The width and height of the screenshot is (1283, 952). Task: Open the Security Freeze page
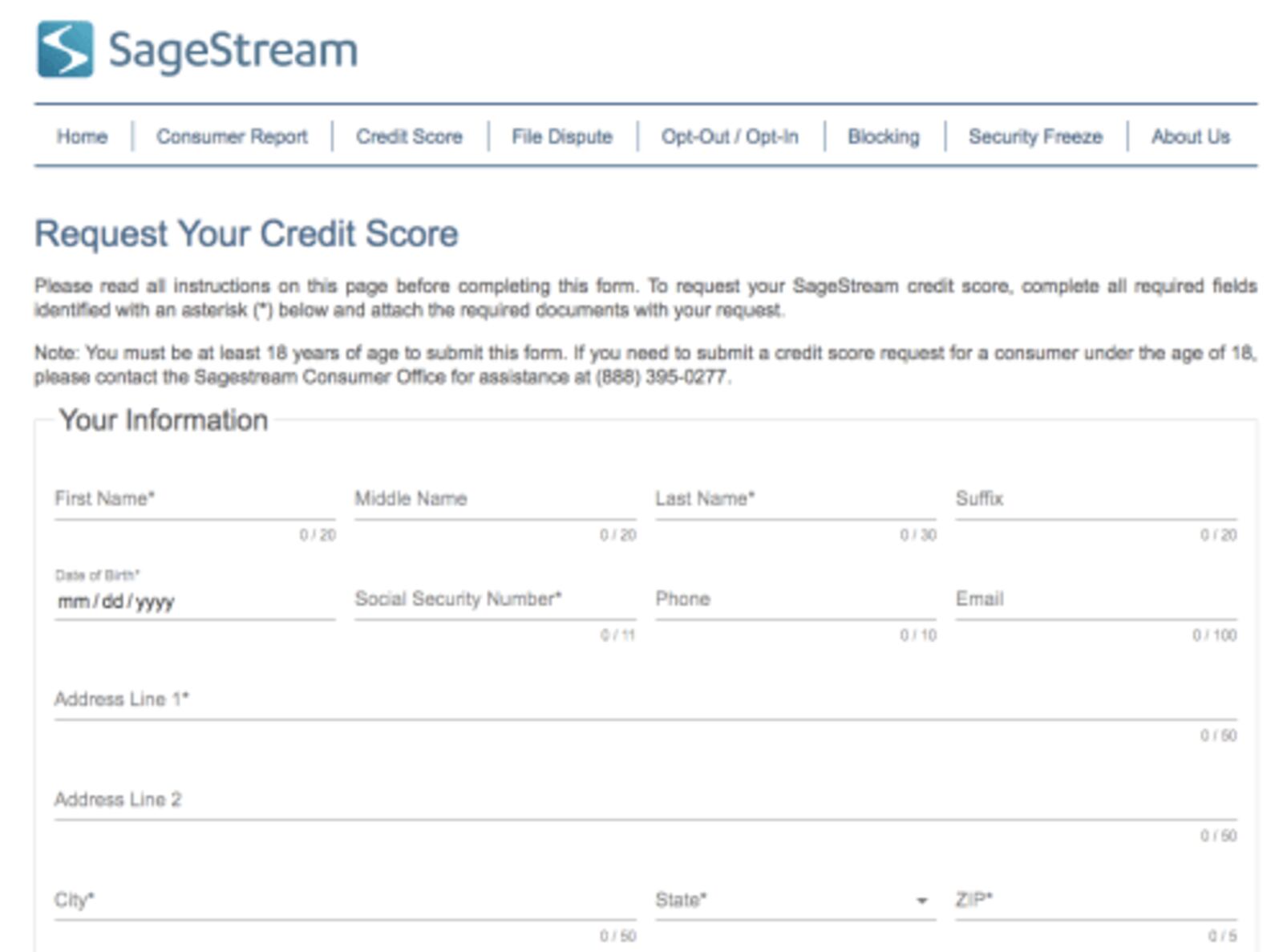[1035, 136]
